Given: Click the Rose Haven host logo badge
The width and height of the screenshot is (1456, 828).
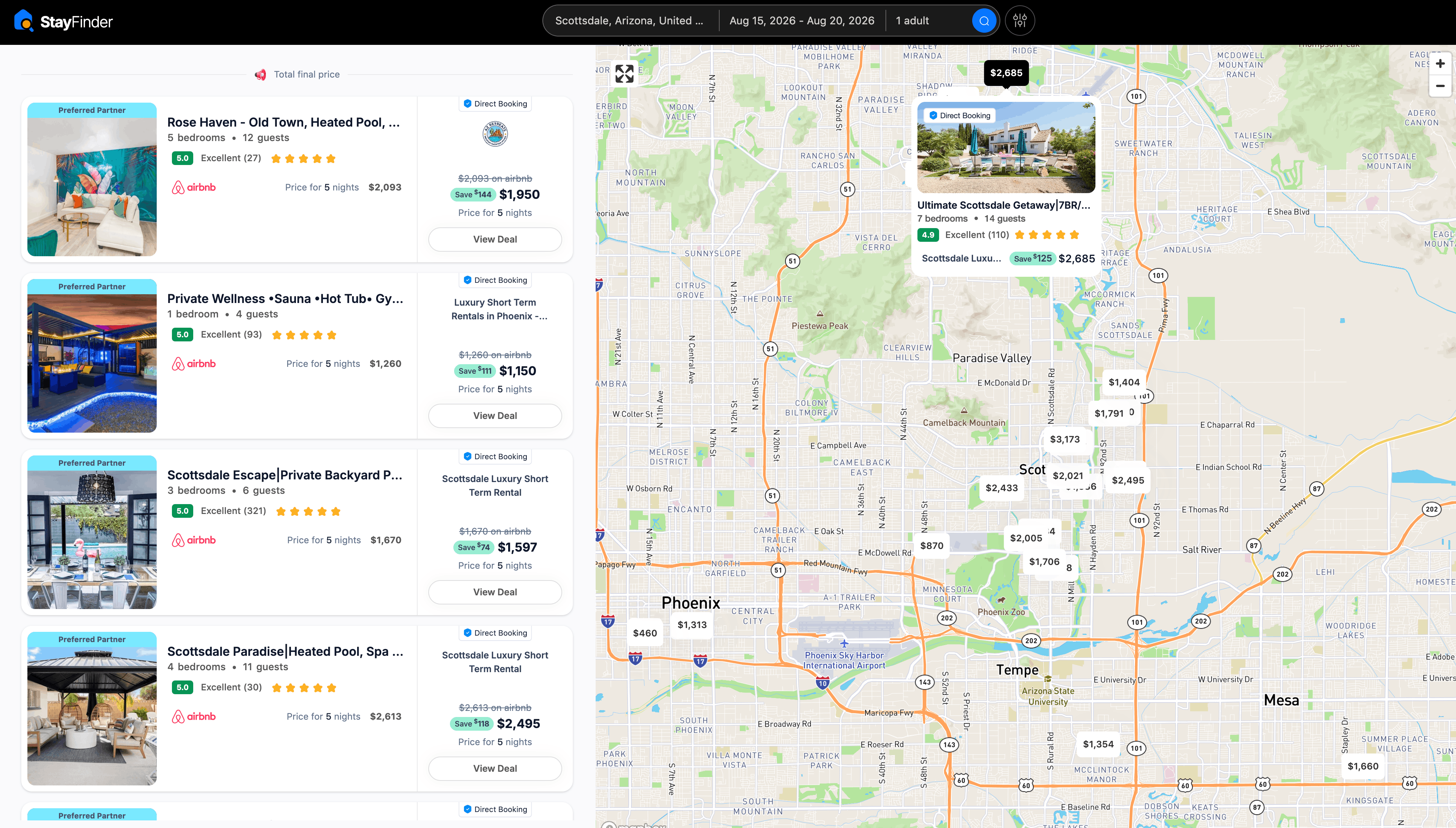Looking at the screenshot, I should (x=495, y=134).
